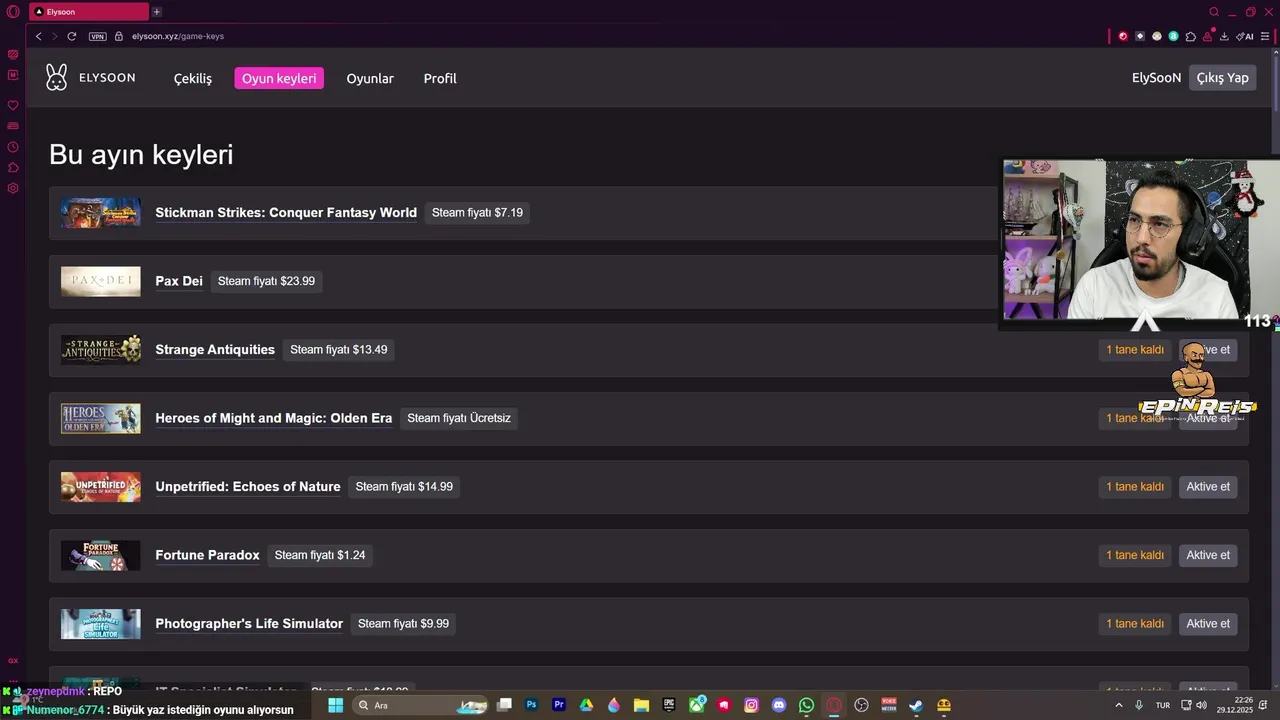Open the Fortune Paradox game link
The image size is (1280, 720).
(207, 555)
